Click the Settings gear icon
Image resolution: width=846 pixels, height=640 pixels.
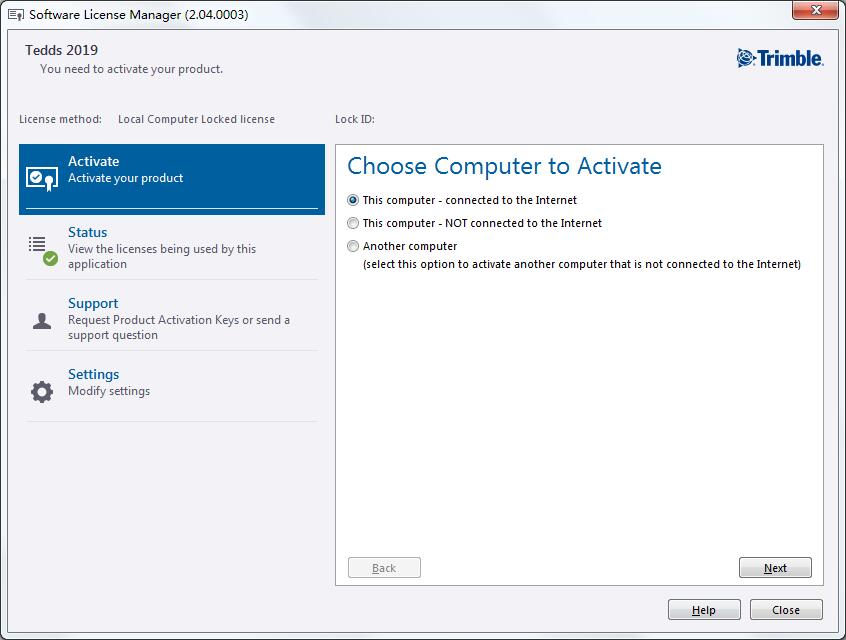tap(42, 392)
